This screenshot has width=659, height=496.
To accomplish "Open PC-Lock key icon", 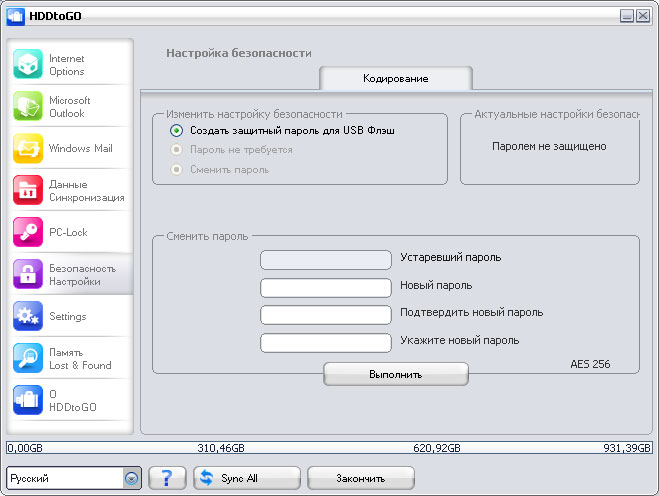I will tap(28, 232).
